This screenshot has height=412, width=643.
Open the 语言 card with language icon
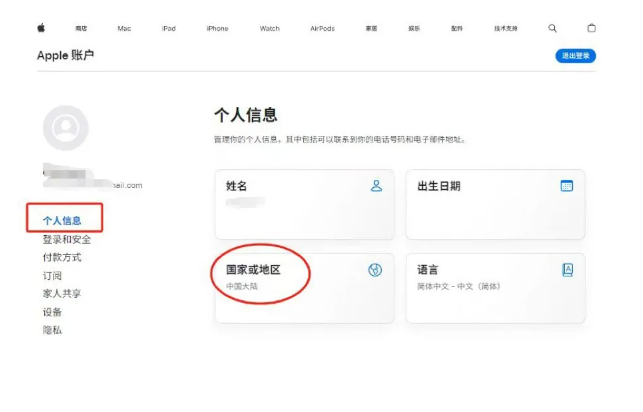[x=495, y=288]
